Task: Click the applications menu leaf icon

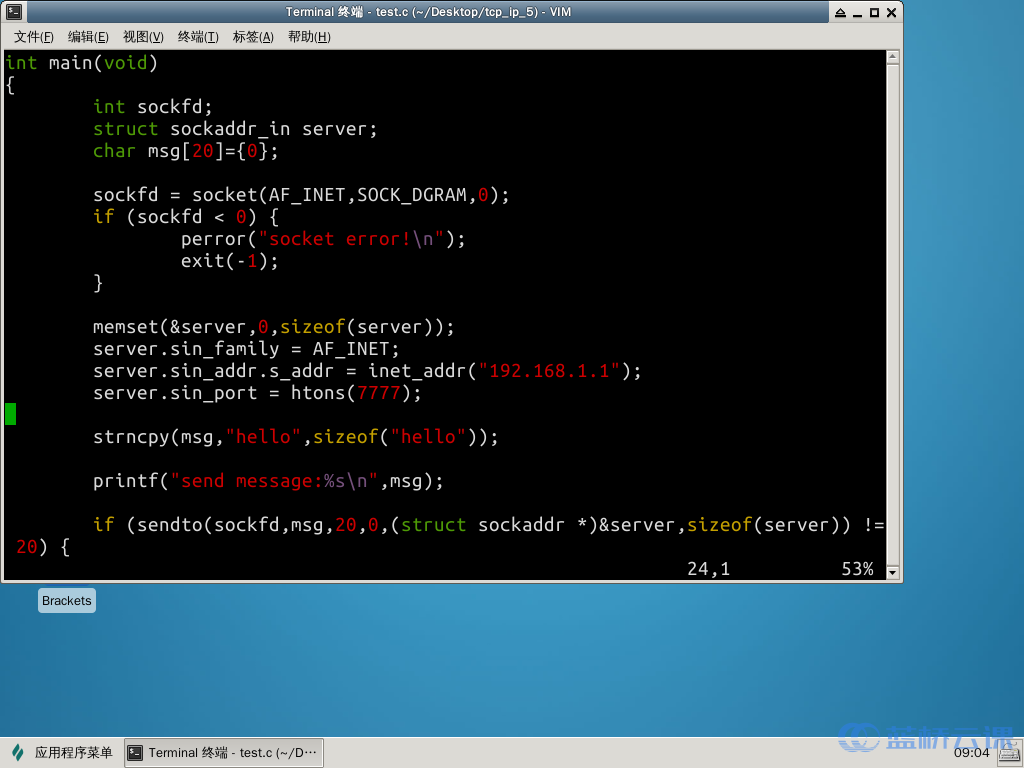Action: click(18, 752)
